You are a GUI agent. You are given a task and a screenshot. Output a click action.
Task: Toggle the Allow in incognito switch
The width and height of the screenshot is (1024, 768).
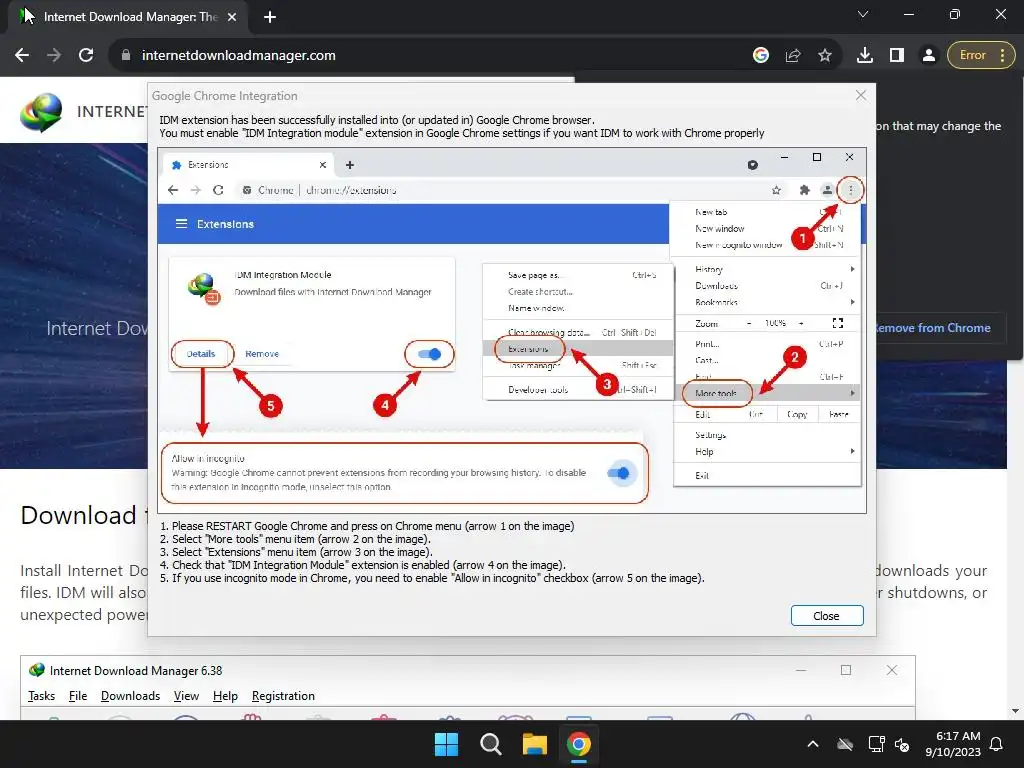pos(618,473)
